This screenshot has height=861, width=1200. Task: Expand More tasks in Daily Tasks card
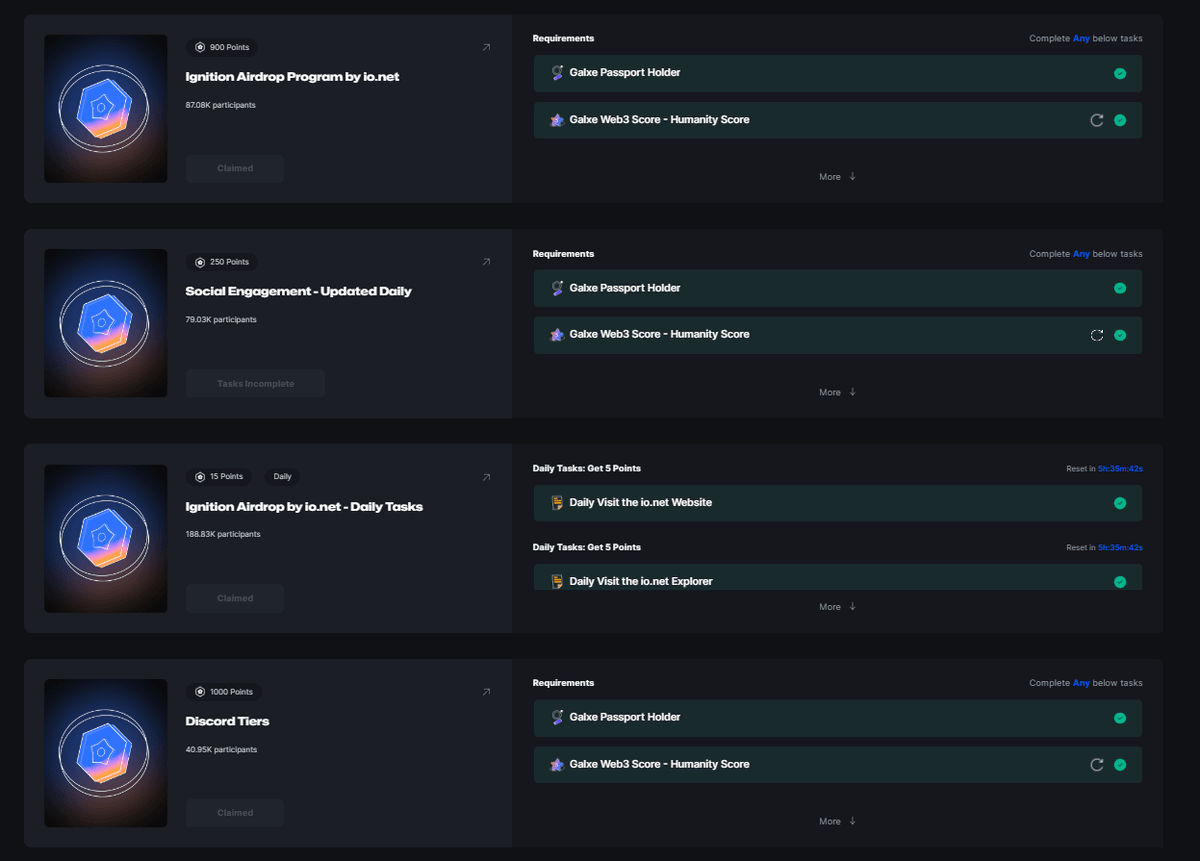838,607
